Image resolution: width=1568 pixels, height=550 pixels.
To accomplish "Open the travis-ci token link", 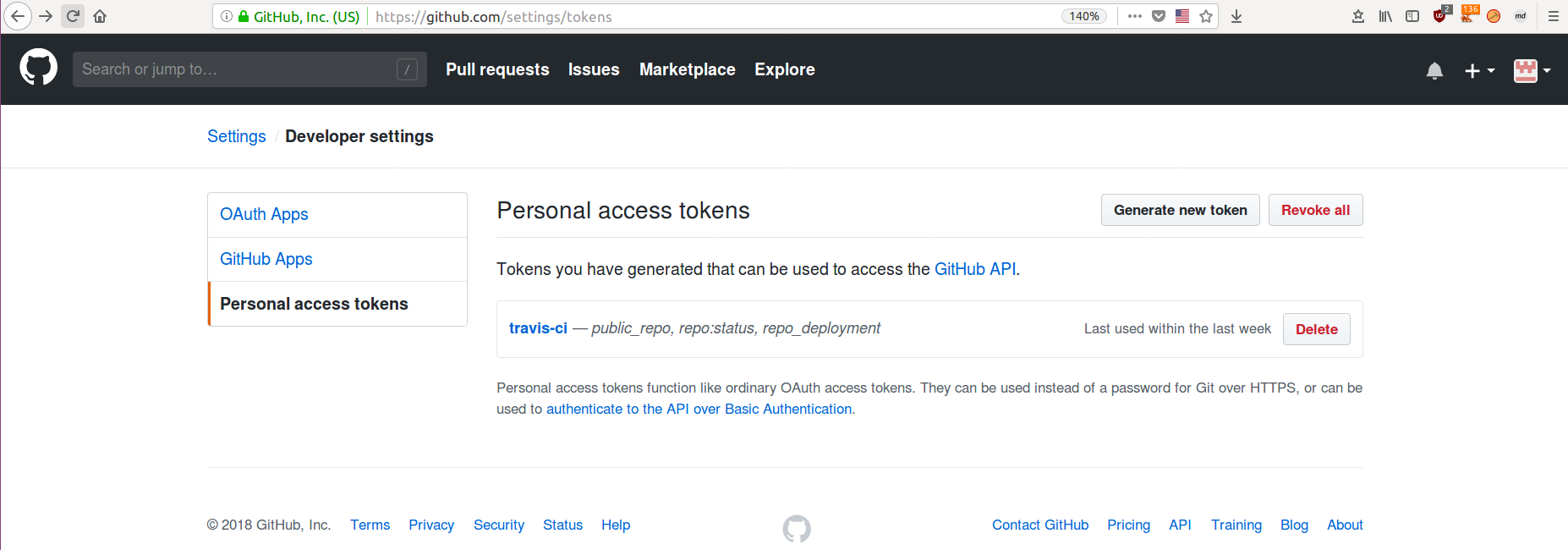I will coord(538,328).
